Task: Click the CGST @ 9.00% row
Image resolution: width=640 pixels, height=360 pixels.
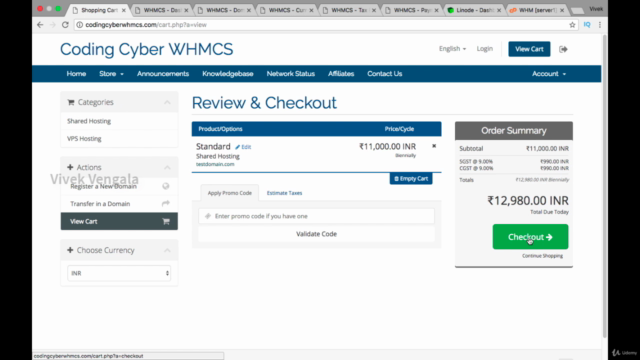Action: 514,168
